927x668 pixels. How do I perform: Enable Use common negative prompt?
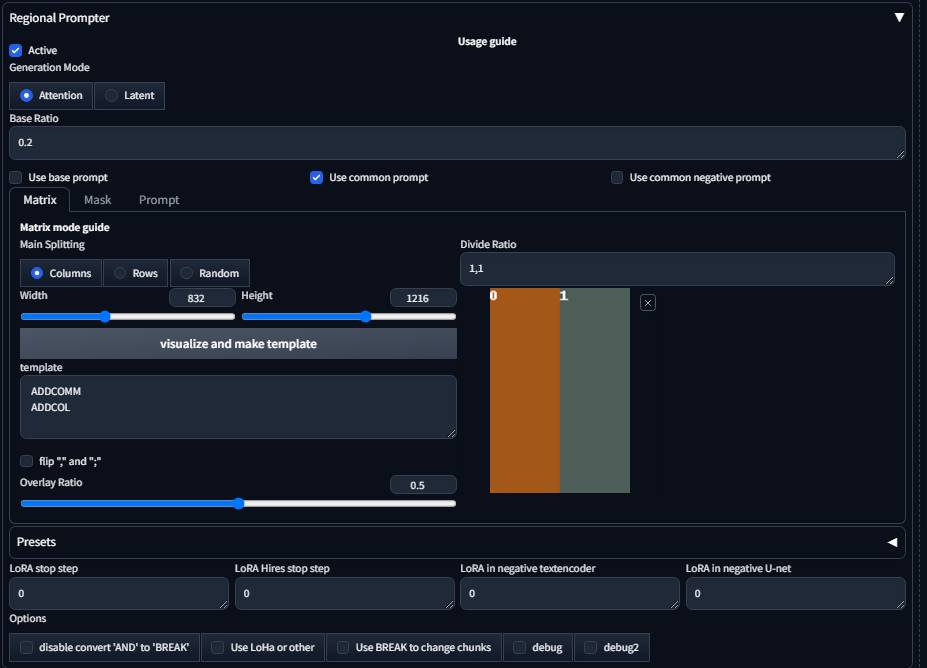pos(617,177)
